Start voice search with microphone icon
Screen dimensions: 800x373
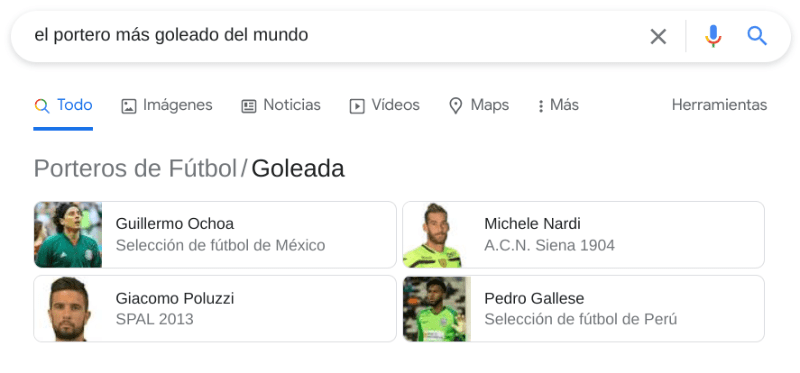tap(713, 36)
